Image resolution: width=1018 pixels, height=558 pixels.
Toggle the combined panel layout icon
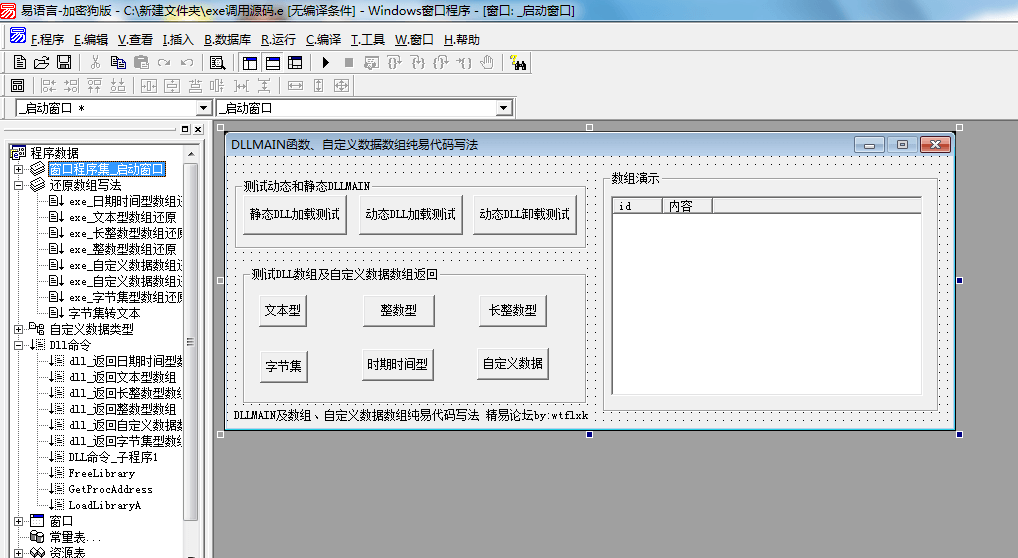[x=295, y=63]
